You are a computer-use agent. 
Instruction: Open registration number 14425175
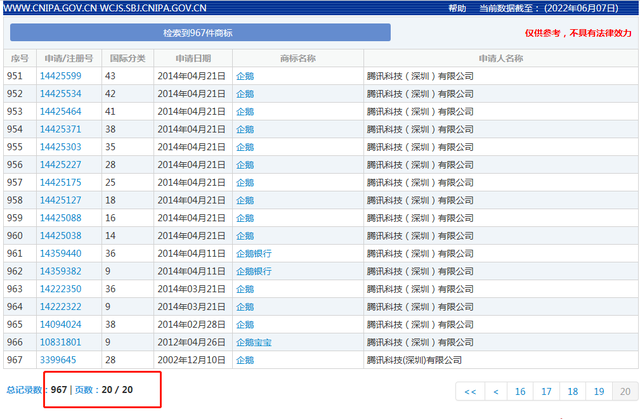[60, 182]
